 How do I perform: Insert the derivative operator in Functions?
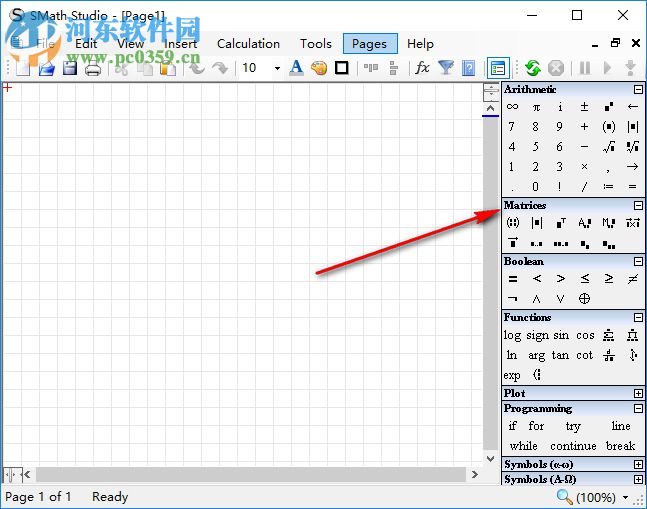[x=609, y=355]
